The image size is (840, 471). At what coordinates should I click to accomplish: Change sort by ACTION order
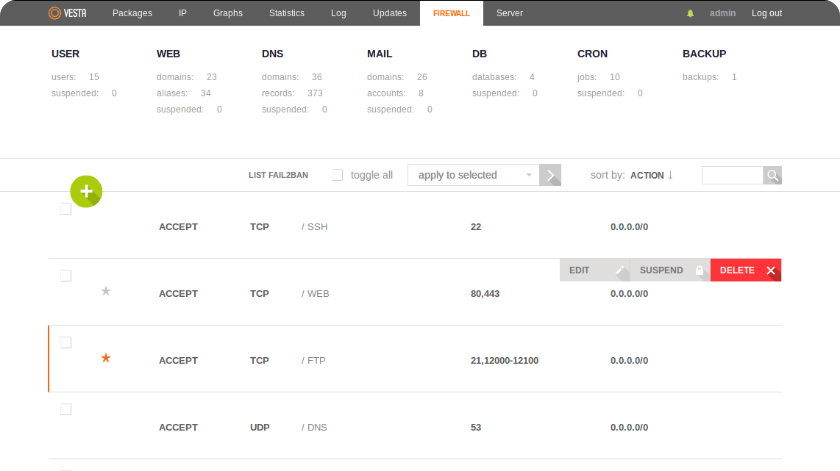(x=651, y=175)
